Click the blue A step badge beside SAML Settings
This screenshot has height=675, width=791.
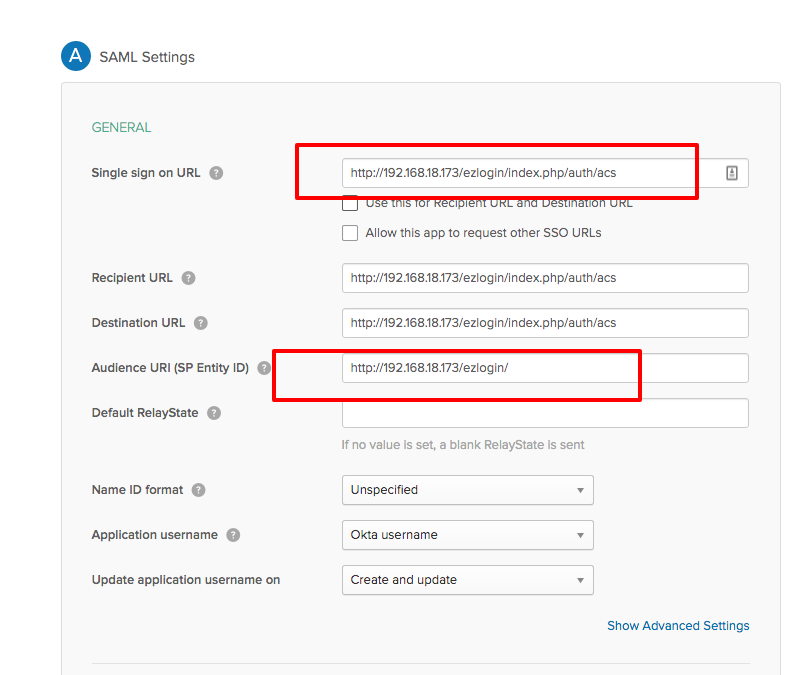click(x=76, y=56)
